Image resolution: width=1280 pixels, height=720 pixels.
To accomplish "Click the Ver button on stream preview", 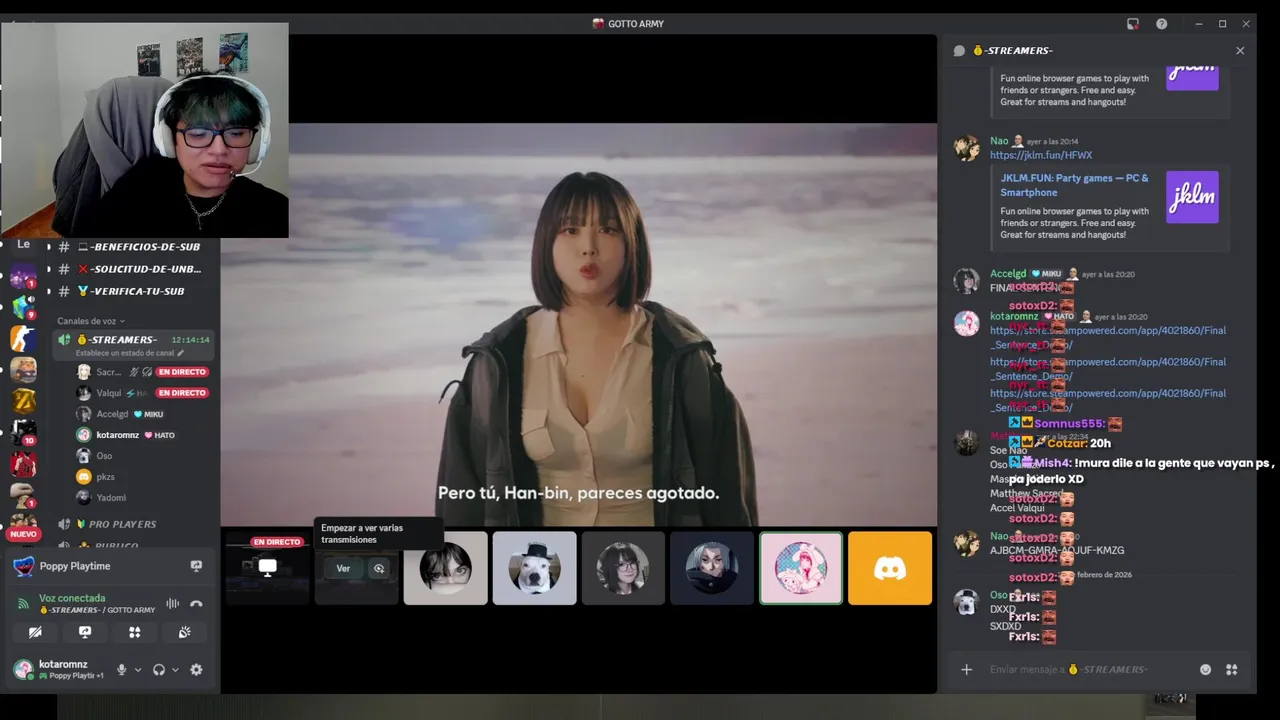I will (x=343, y=568).
